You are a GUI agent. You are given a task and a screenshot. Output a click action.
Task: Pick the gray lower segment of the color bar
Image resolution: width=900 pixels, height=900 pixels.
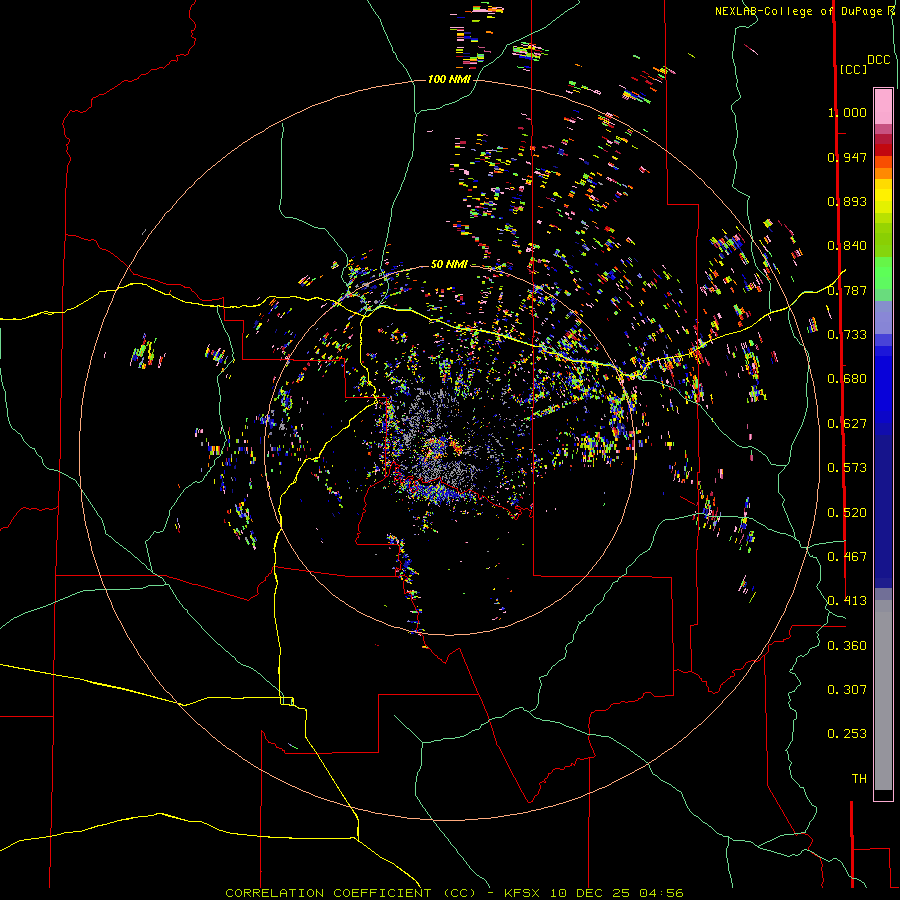pos(883,695)
